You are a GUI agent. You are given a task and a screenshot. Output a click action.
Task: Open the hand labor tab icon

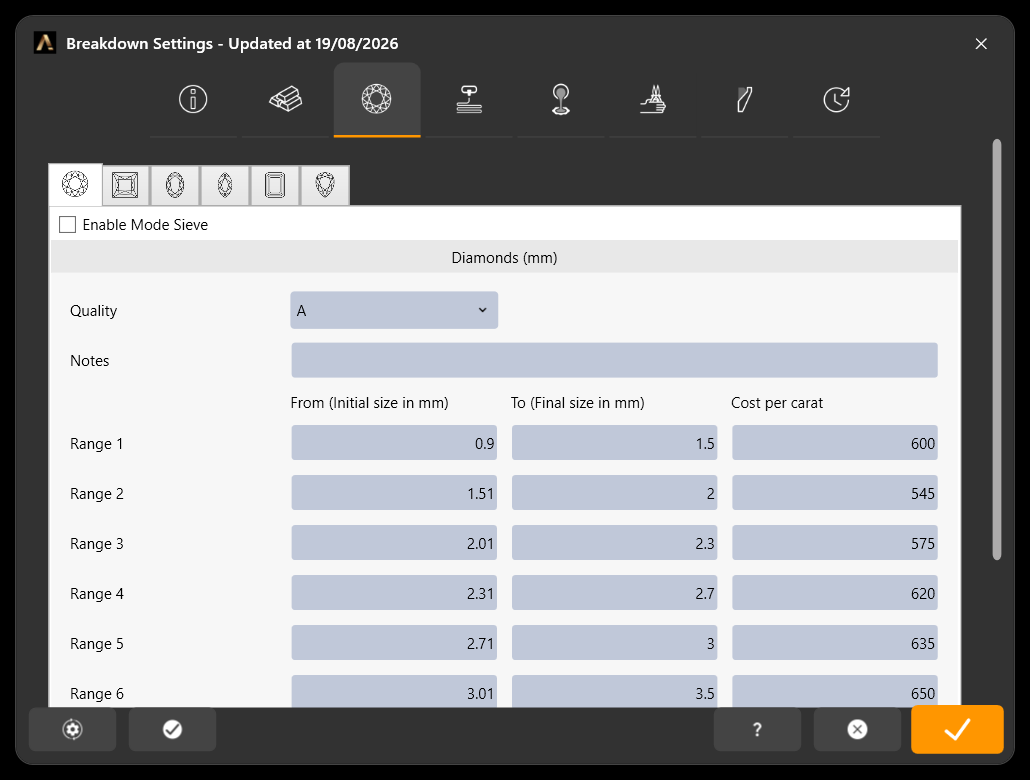(x=652, y=100)
